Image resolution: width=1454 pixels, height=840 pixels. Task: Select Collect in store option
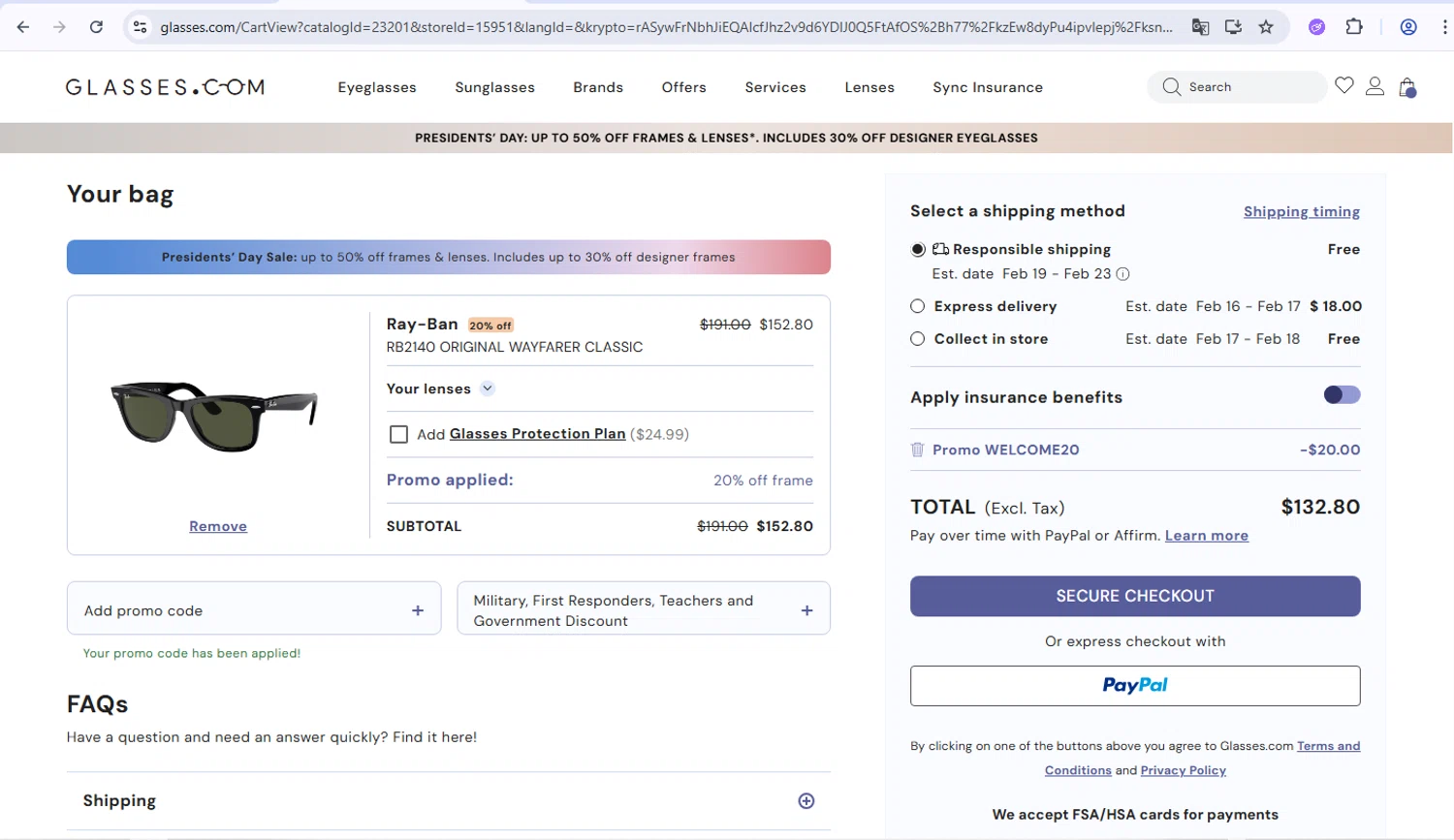pos(918,339)
